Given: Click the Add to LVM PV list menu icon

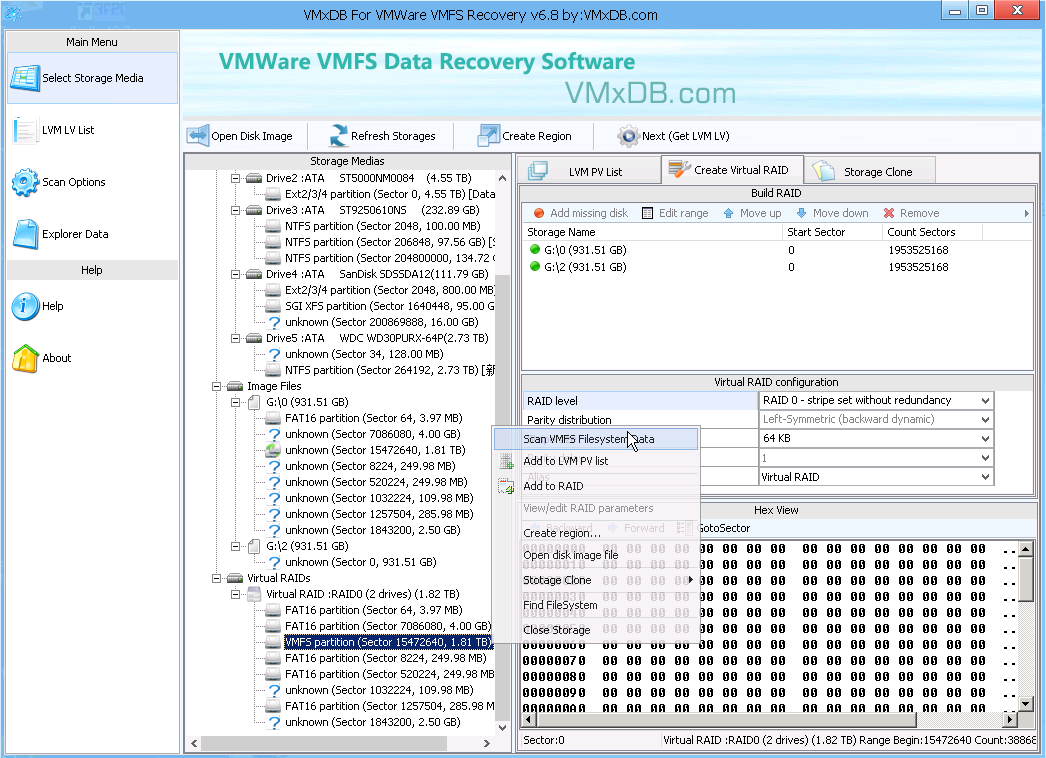Looking at the screenshot, I should point(506,461).
